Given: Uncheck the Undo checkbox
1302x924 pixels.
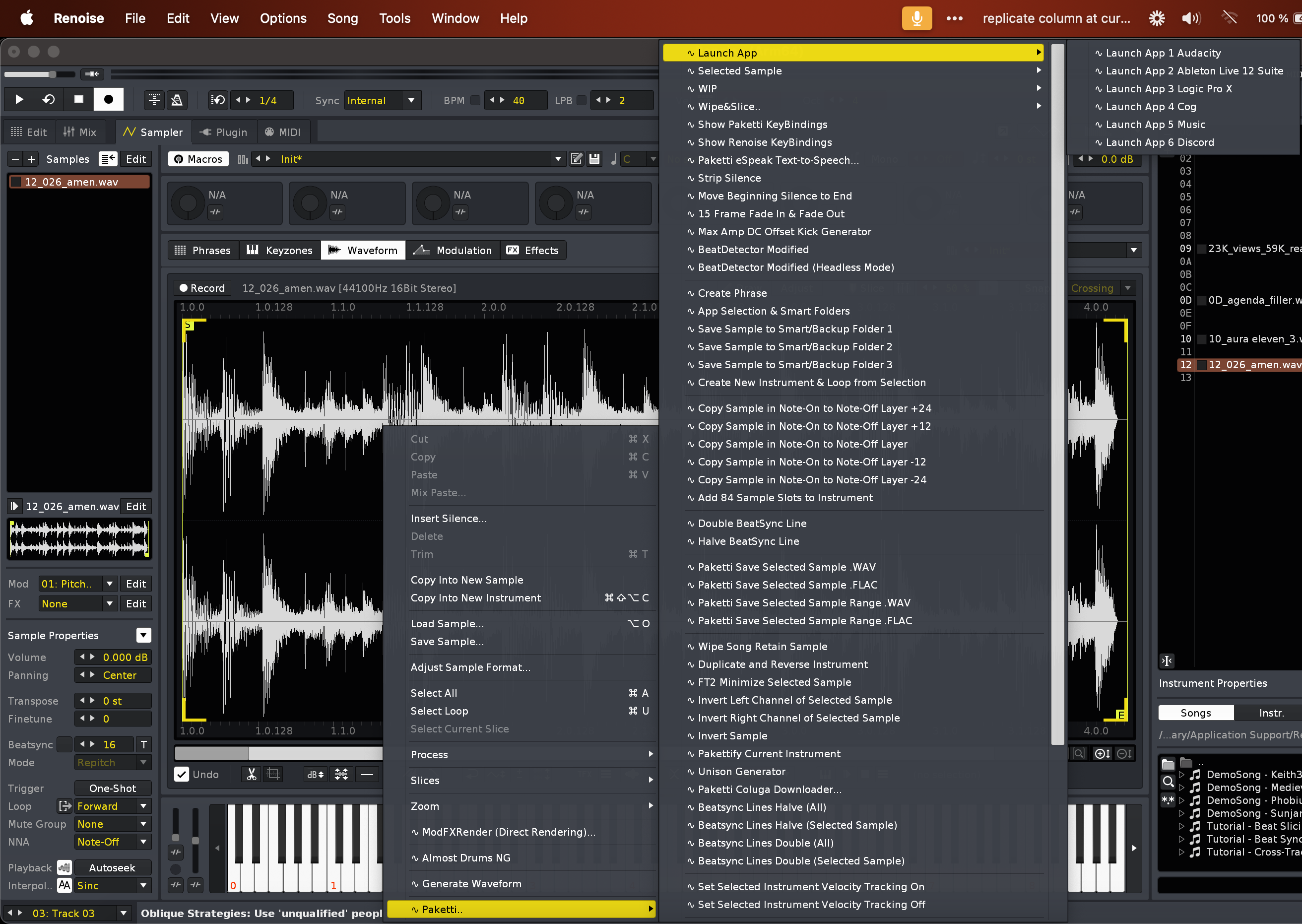Looking at the screenshot, I should pos(182,774).
